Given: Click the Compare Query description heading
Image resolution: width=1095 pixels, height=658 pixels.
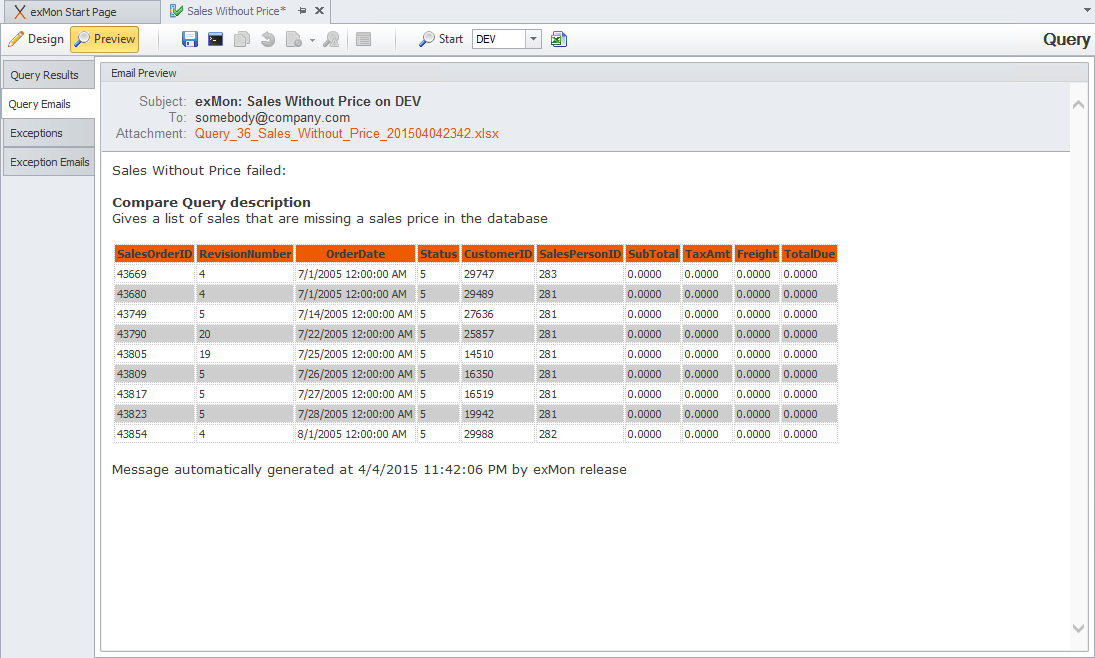Looking at the screenshot, I should point(212,203).
